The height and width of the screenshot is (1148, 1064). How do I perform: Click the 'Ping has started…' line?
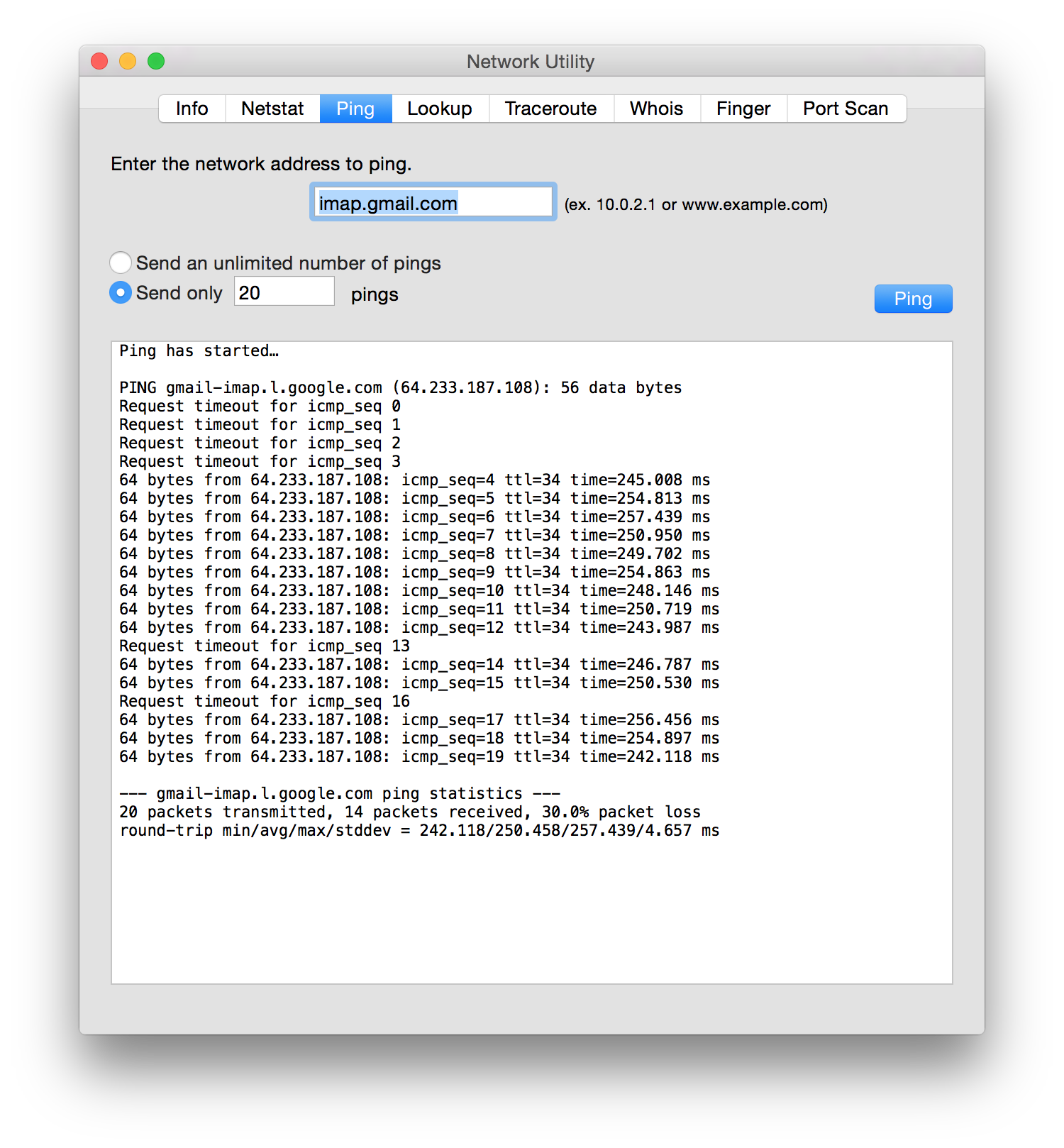tap(199, 351)
